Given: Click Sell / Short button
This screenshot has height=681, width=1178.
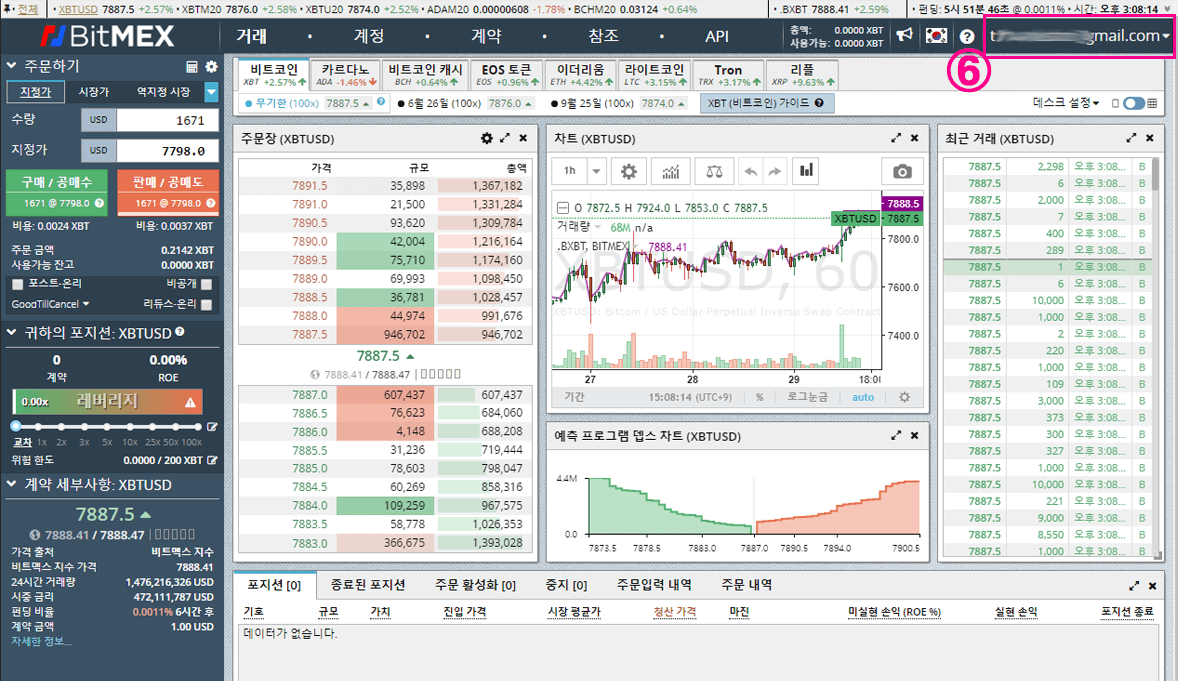Looking at the screenshot, I should point(168,192).
